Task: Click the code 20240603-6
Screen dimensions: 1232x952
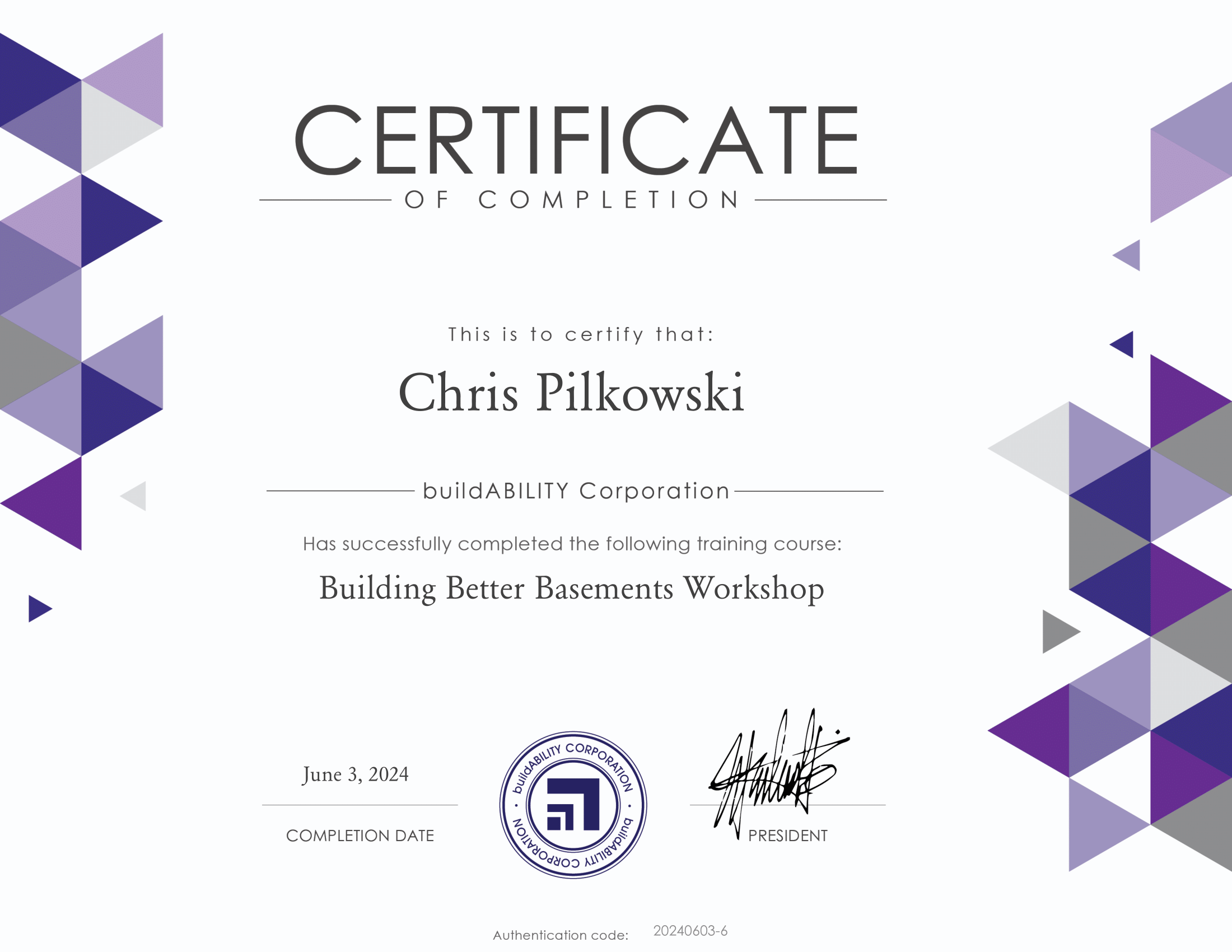Action: point(690,931)
